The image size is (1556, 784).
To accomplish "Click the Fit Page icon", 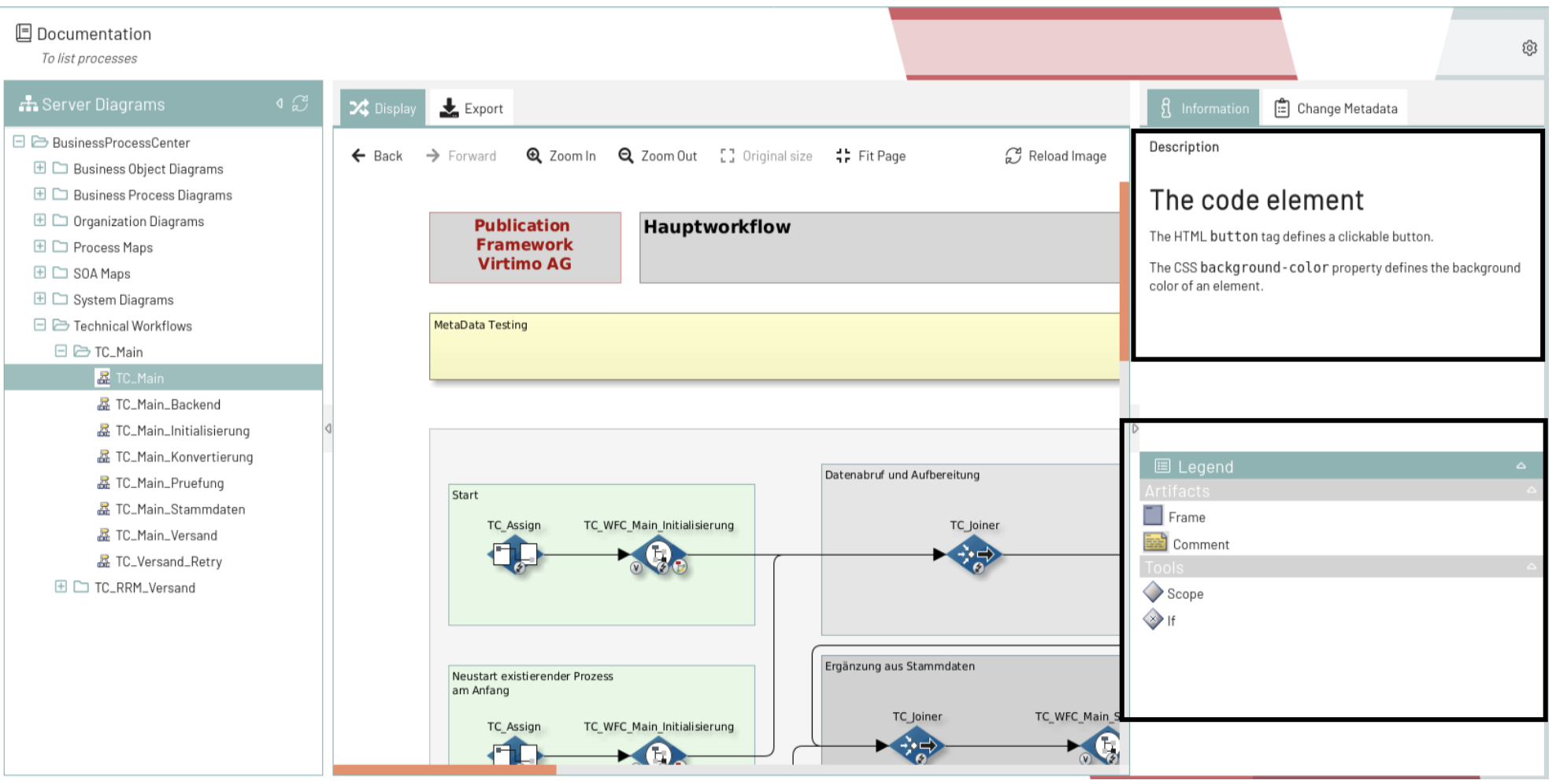I will tap(843, 156).
